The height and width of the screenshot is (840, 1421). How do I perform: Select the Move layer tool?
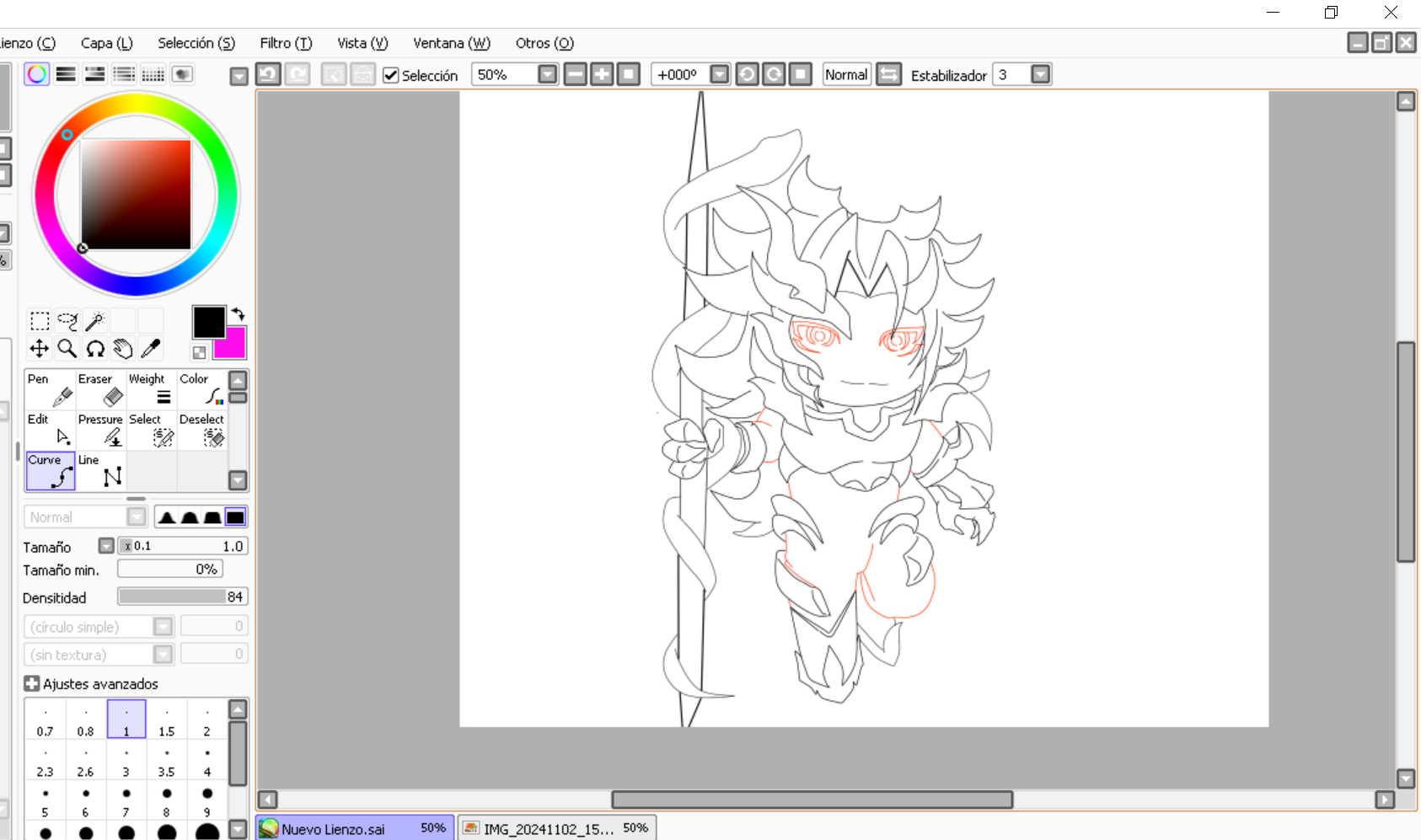pos(40,349)
